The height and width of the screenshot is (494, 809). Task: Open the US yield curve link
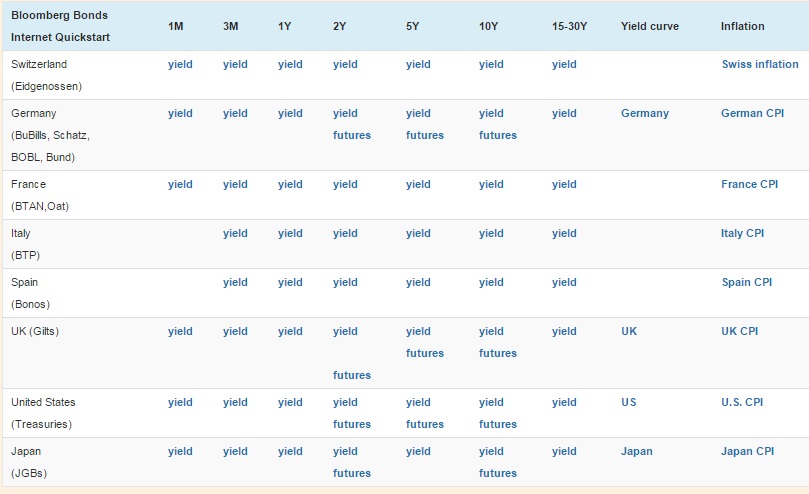[x=628, y=402]
